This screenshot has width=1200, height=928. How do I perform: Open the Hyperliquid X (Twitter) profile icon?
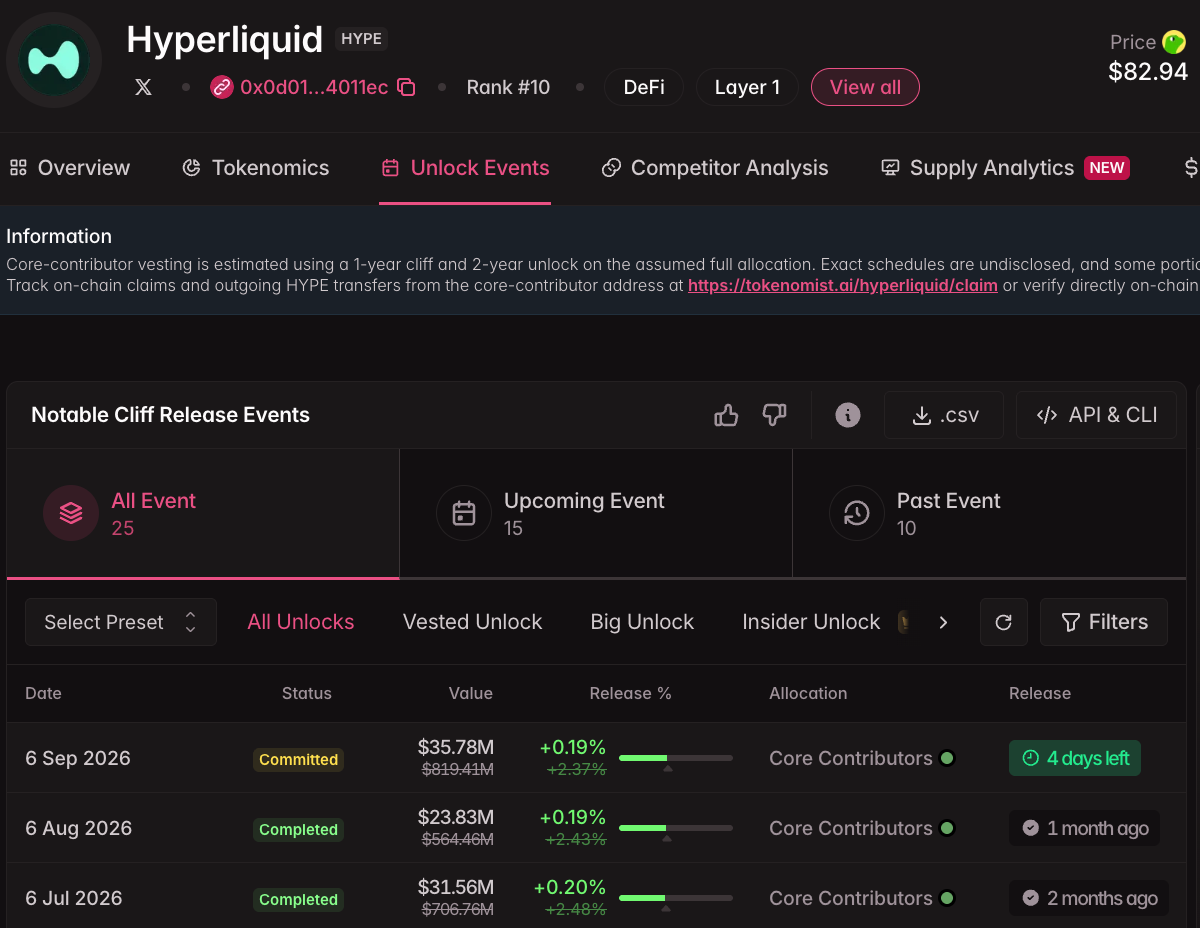(x=143, y=87)
